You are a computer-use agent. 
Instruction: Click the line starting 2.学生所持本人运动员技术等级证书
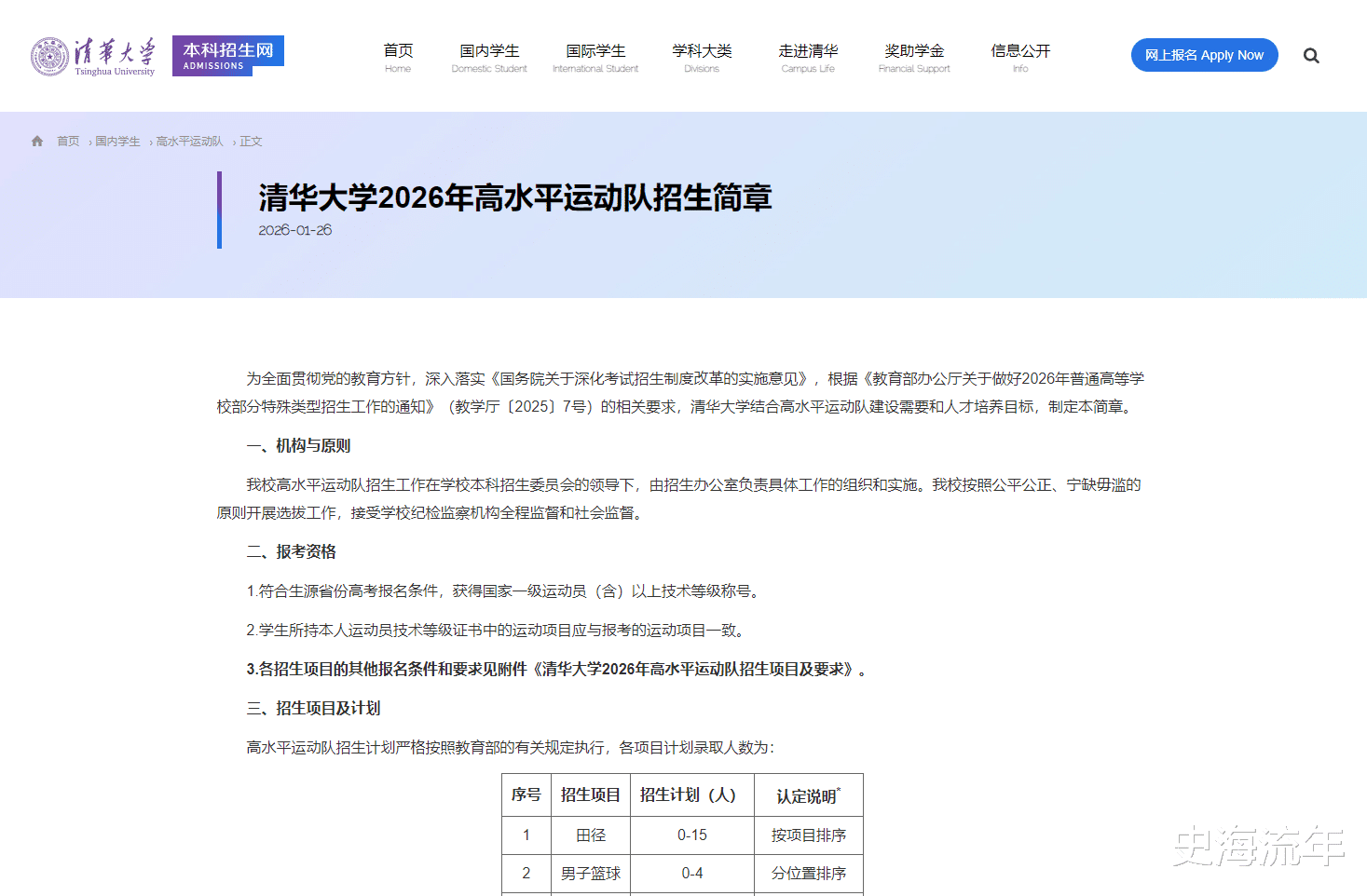point(498,631)
